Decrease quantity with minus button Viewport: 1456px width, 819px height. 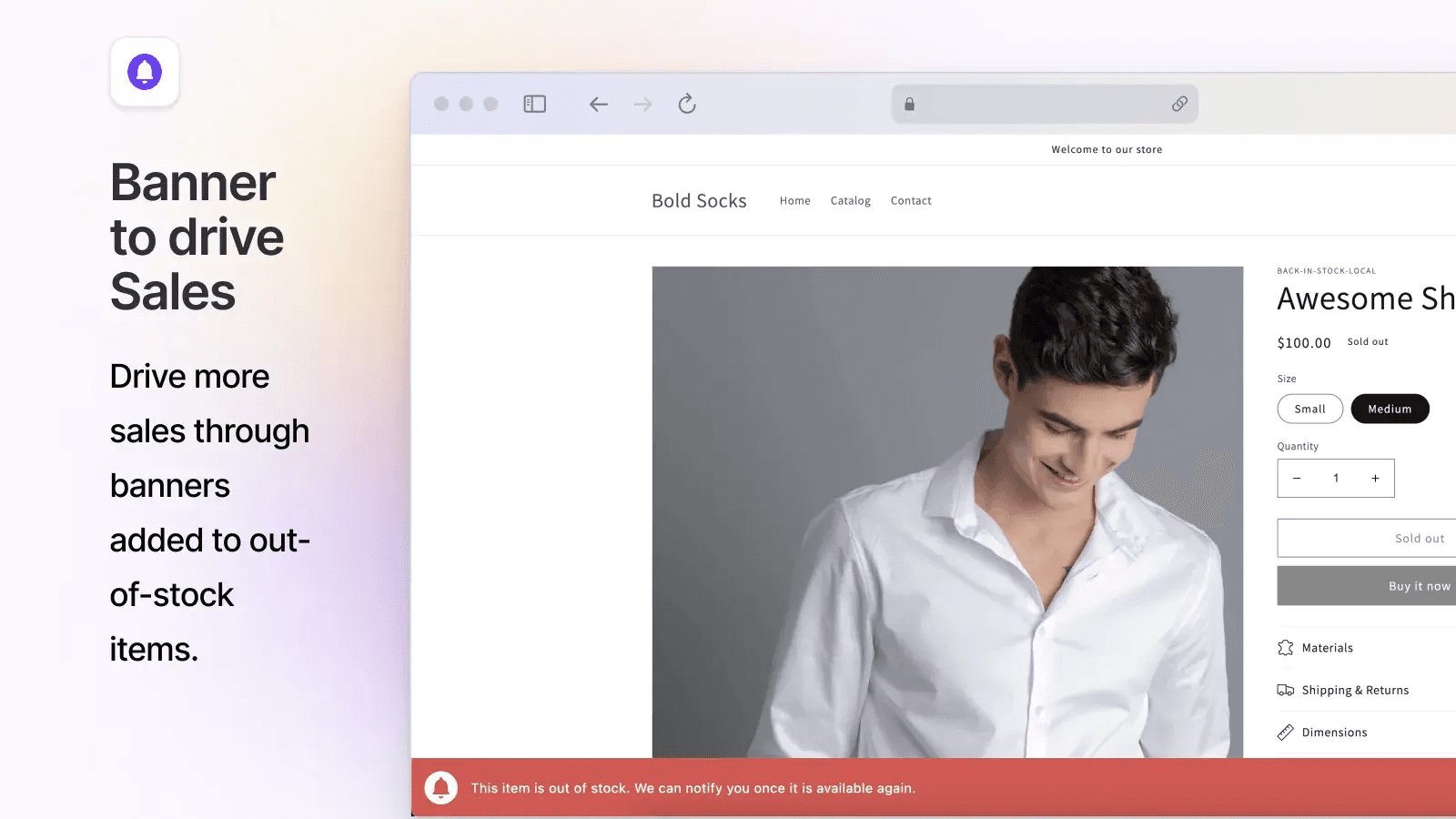pos(1297,479)
